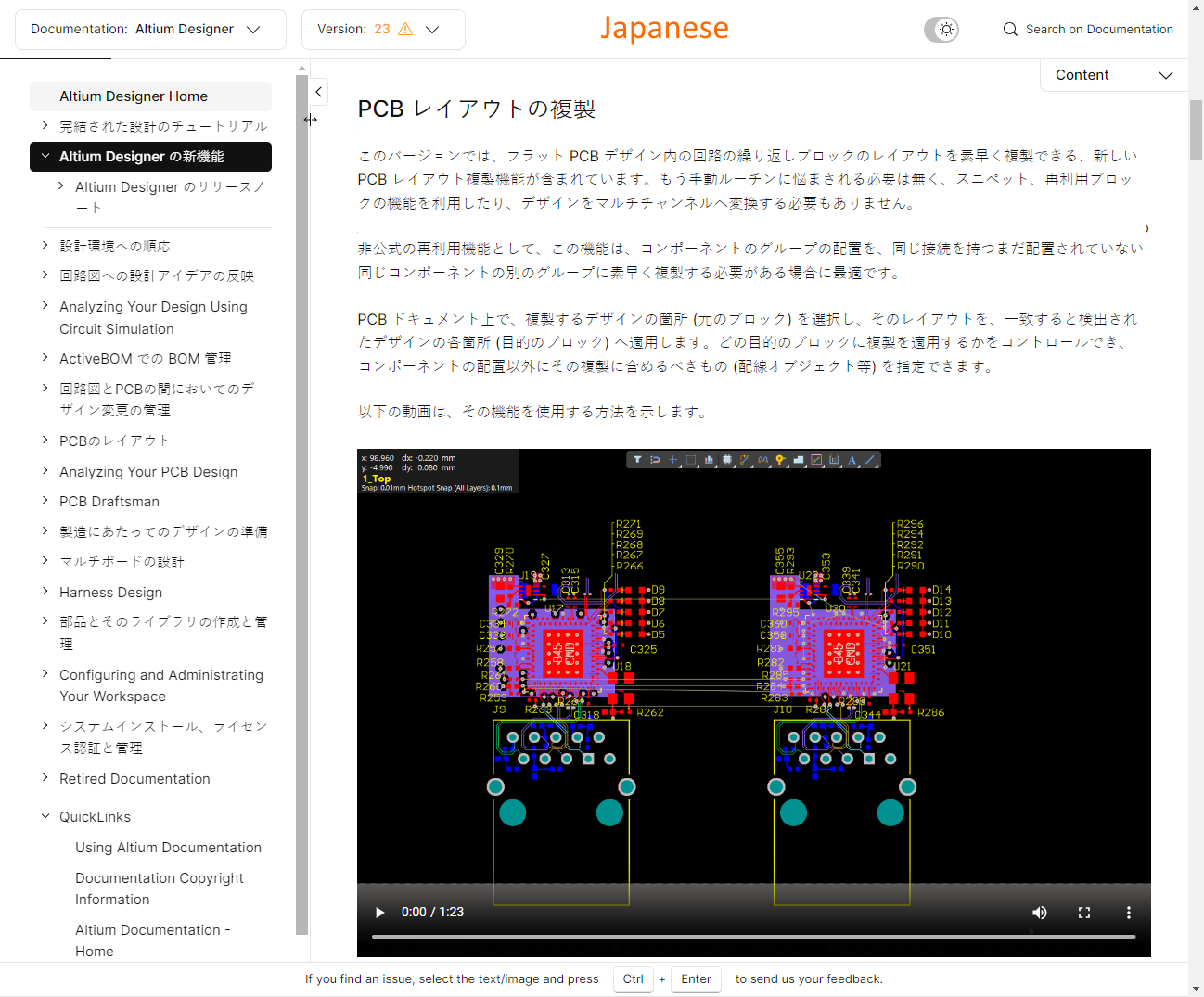The height and width of the screenshot is (997, 1204).
Task: Open Analyzing Your Design Using Circuit Simulation
Action: coord(153,318)
